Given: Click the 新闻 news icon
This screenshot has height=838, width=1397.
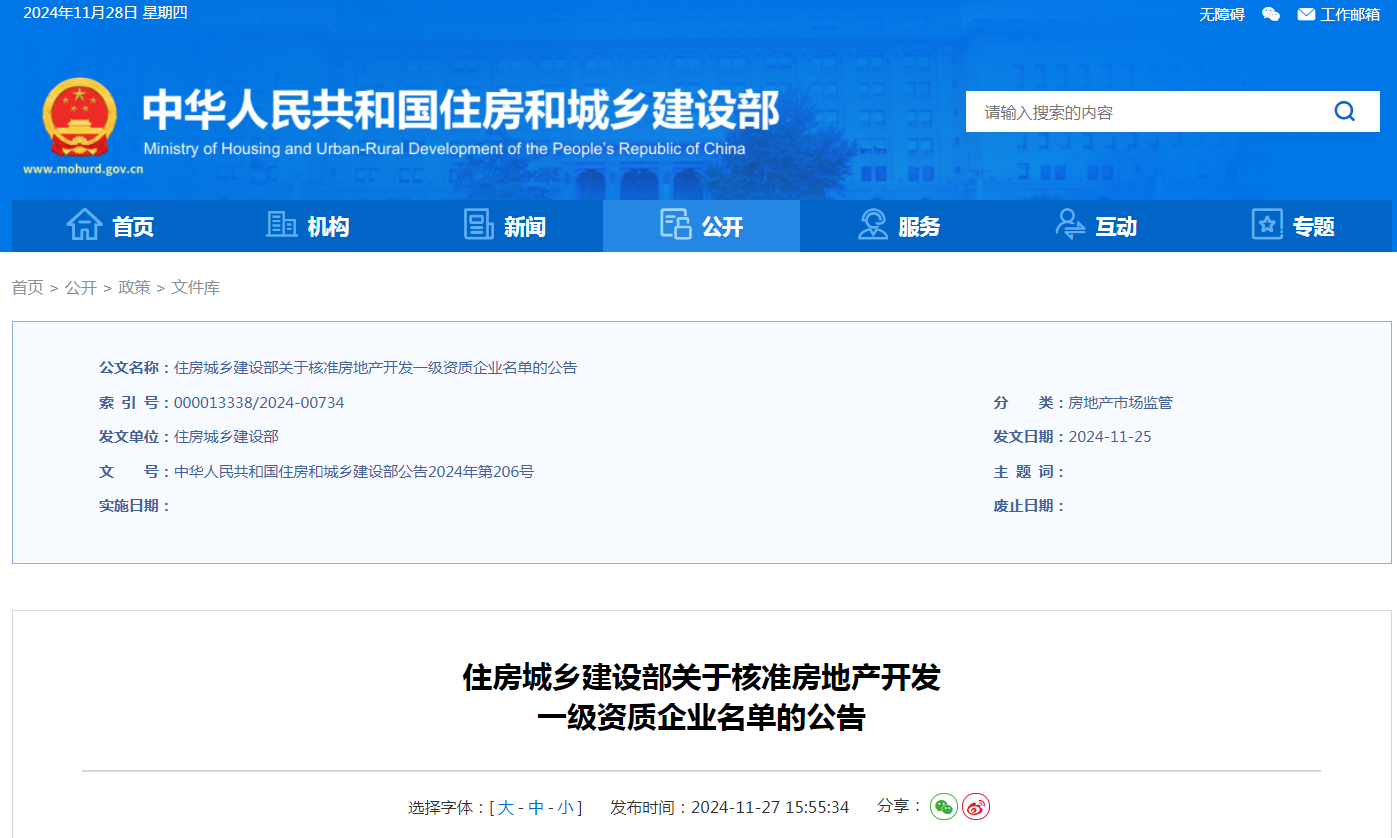Looking at the screenshot, I should coord(477,224).
